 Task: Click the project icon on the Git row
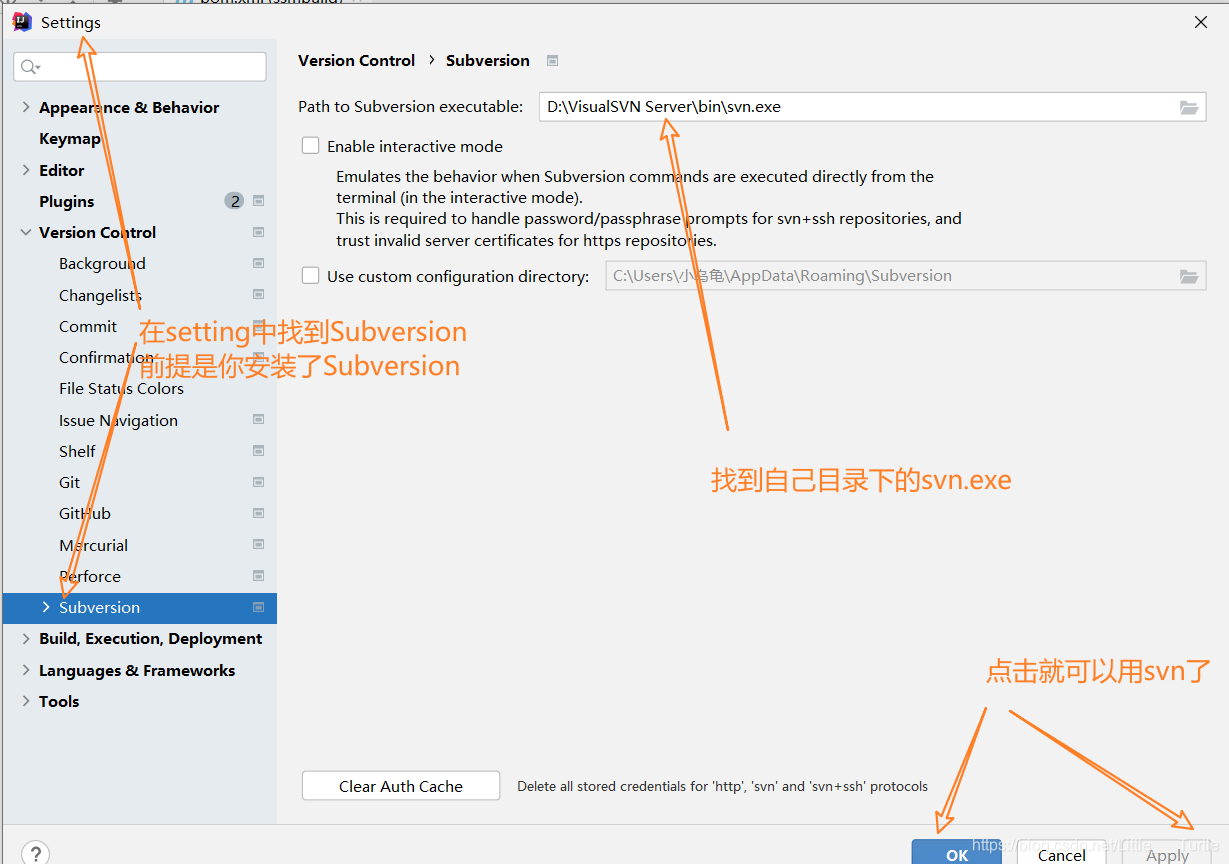(x=259, y=482)
